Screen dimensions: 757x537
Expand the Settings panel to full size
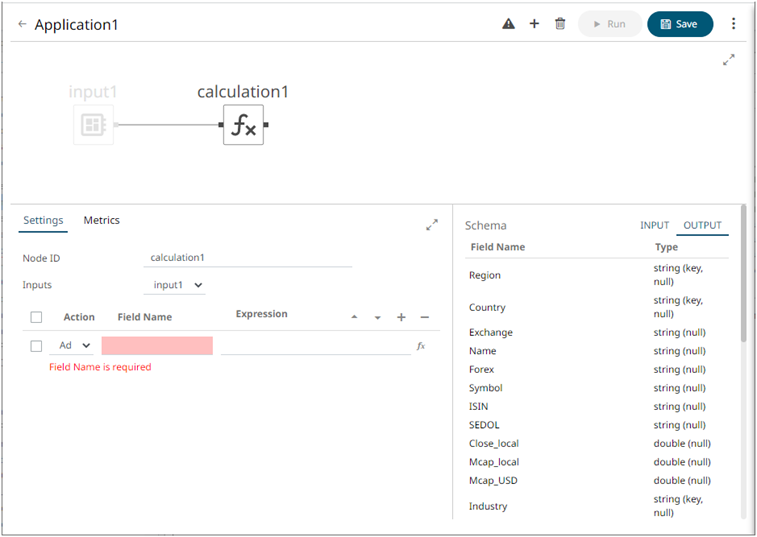[x=432, y=225]
